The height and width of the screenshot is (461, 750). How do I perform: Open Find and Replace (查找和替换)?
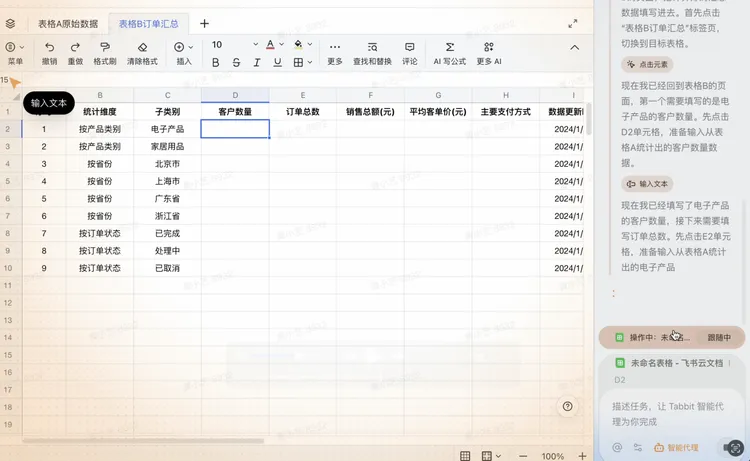[372, 47]
